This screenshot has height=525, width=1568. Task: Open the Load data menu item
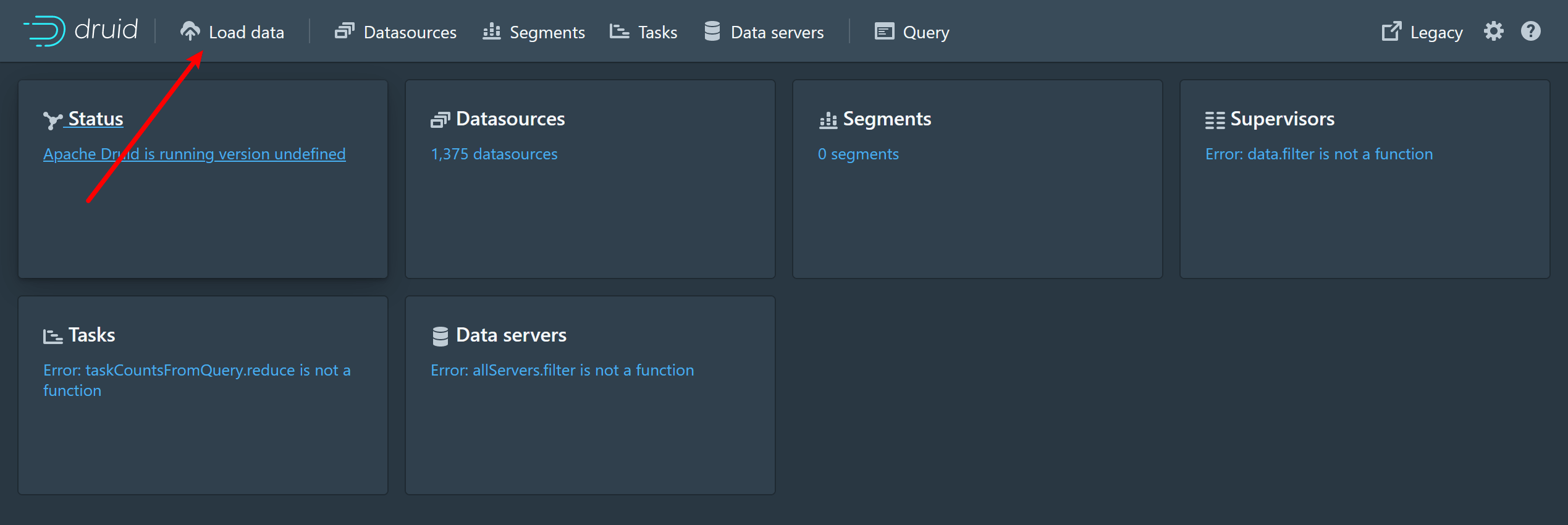(246, 32)
